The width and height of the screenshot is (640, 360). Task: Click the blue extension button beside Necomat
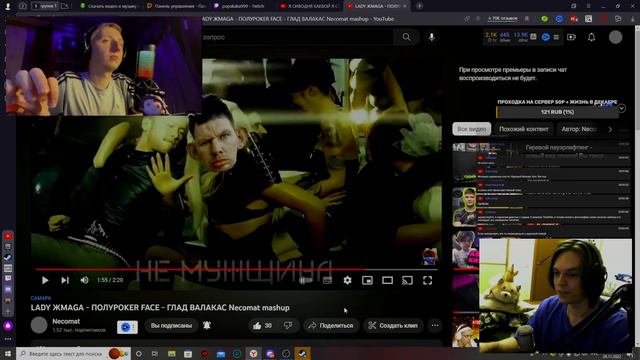pos(127,327)
